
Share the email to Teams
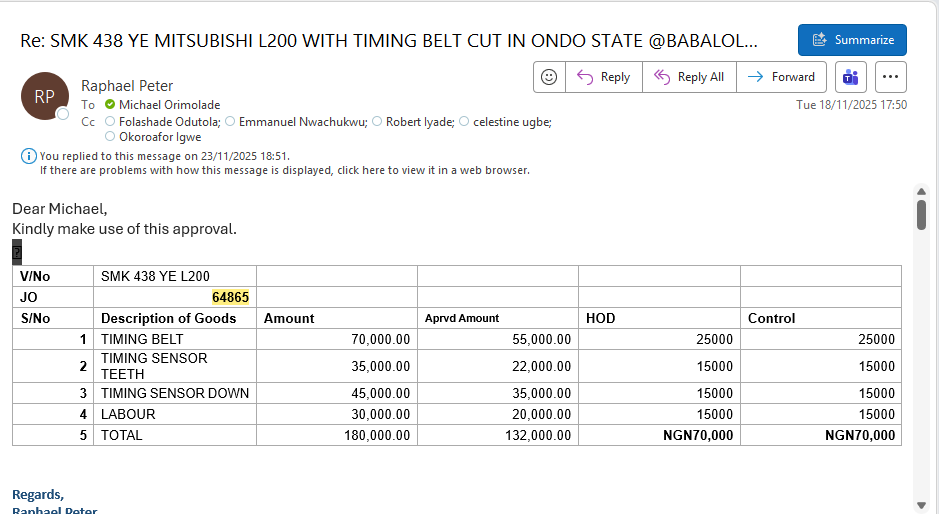pos(850,77)
